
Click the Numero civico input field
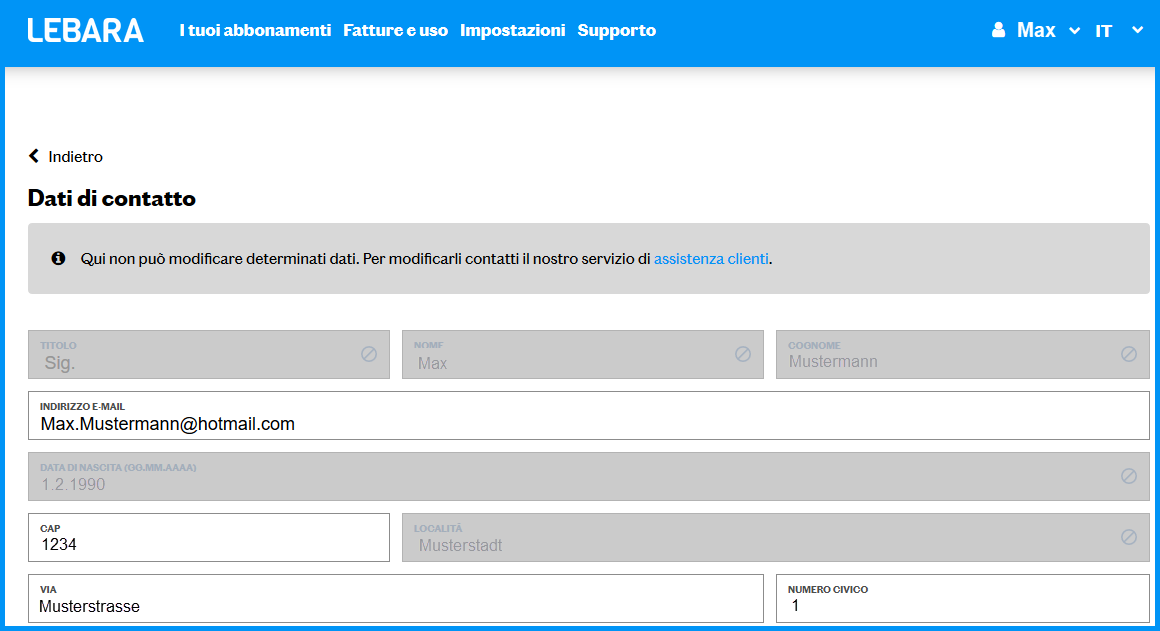962,605
